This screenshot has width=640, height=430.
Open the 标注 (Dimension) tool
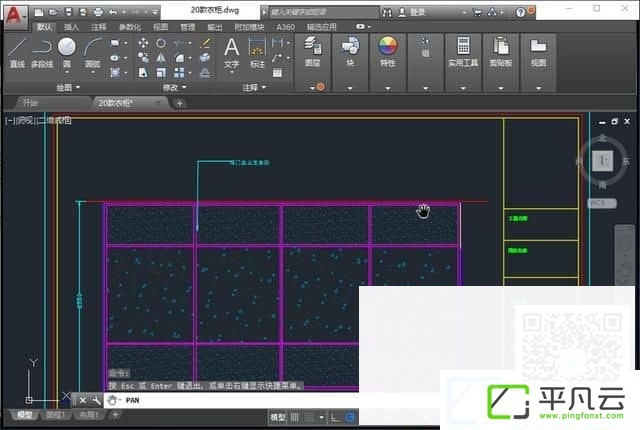point(257,52)
